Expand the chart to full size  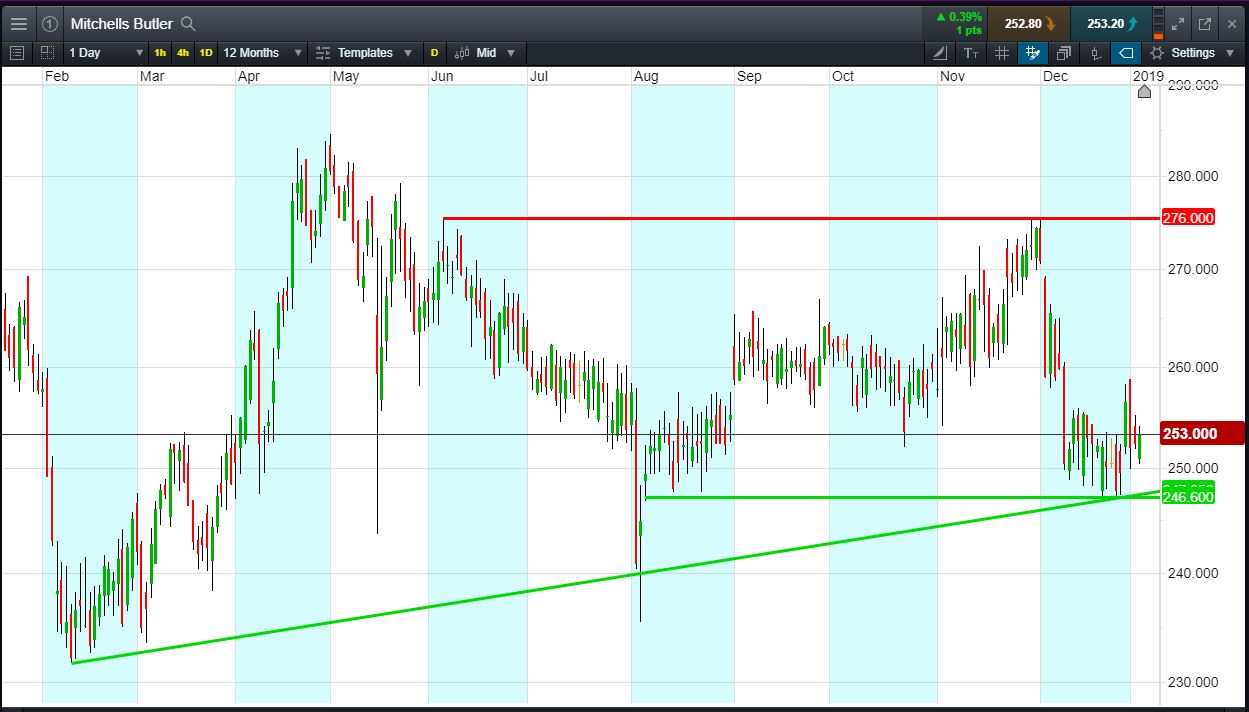point(1178,23)
